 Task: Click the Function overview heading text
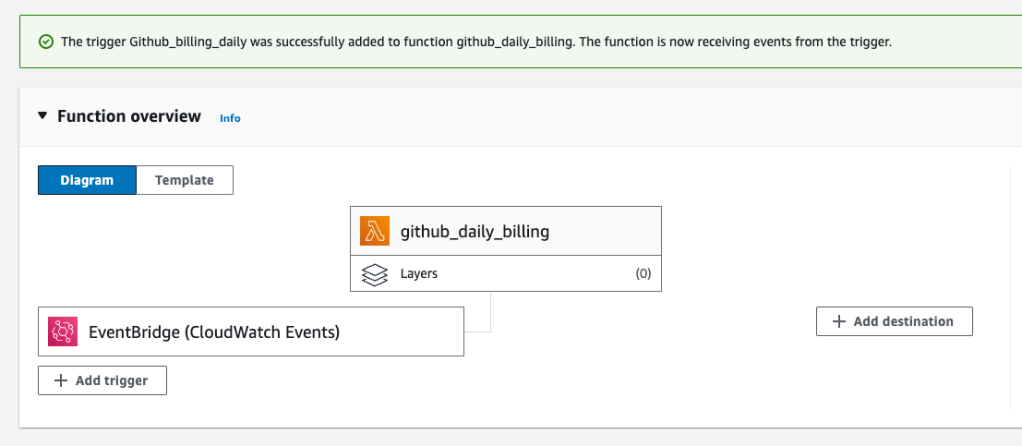point(129,116)
